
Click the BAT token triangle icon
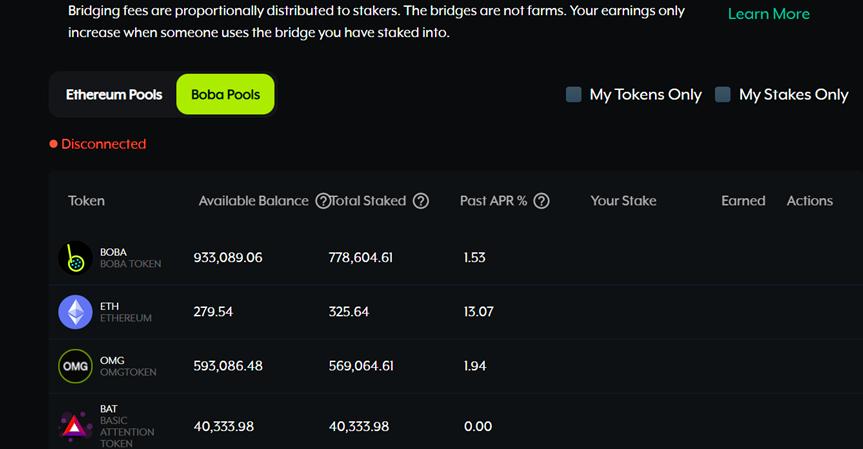[75, 426]
